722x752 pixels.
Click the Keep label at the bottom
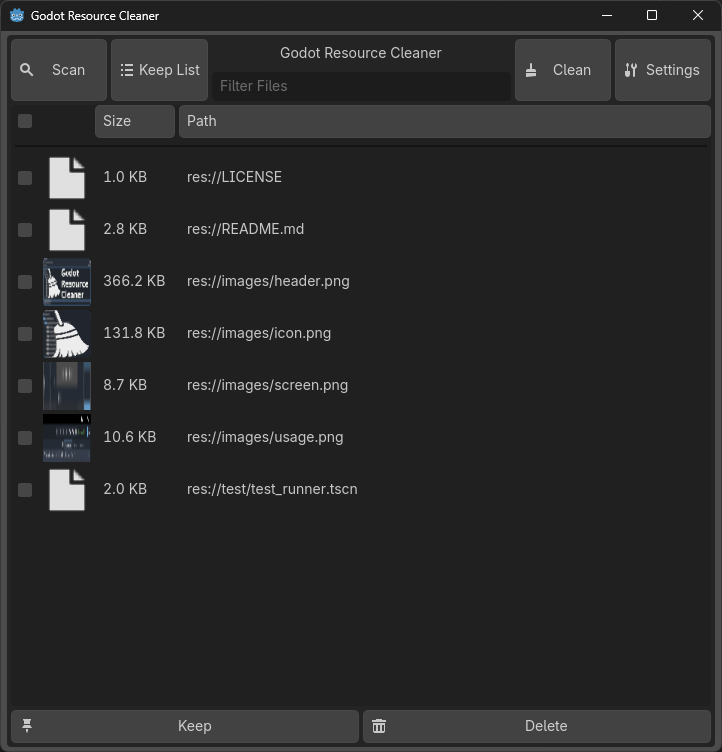194,726
